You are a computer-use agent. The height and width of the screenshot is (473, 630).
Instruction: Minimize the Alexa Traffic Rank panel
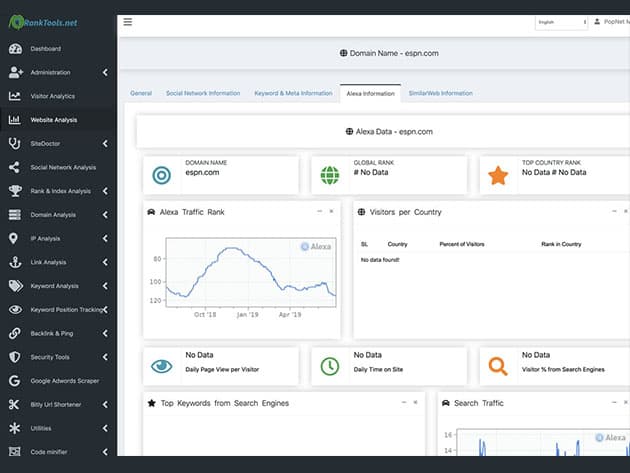click(319, 211)
